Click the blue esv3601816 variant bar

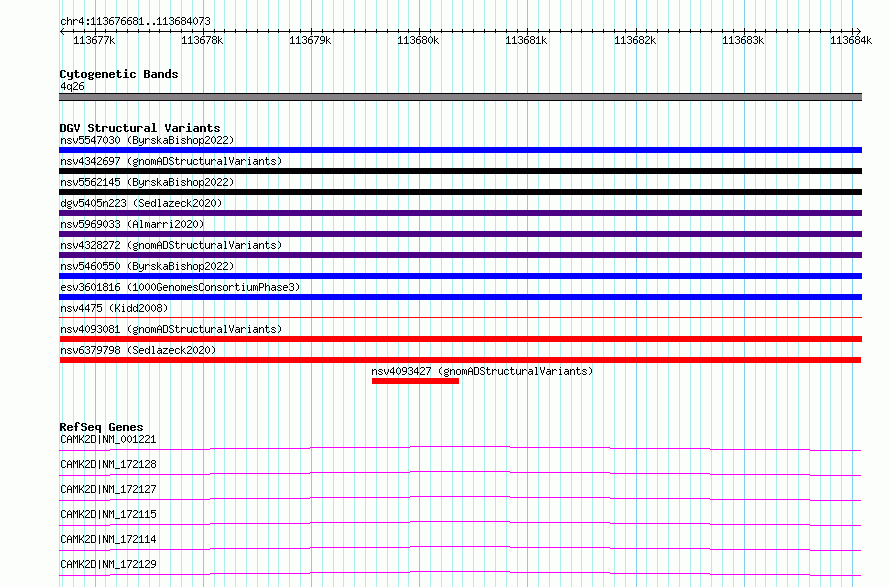click(x=460, y=297)
